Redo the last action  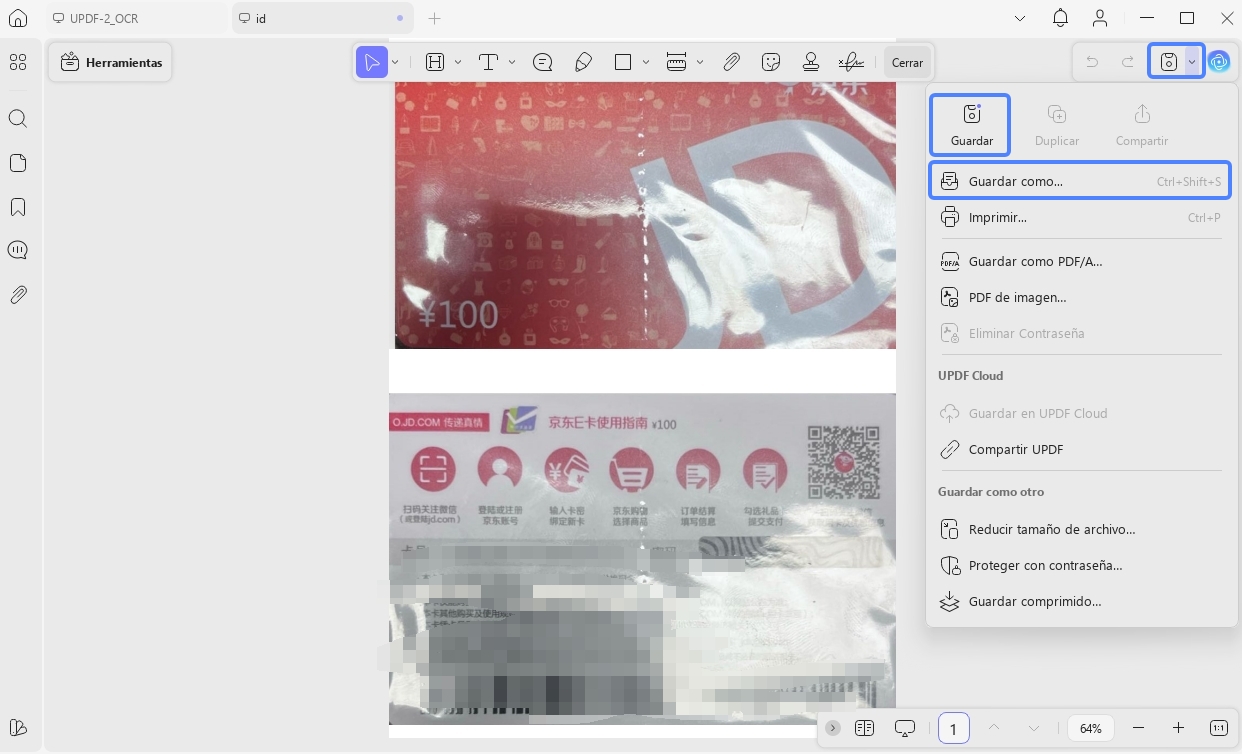(1128, 62)
